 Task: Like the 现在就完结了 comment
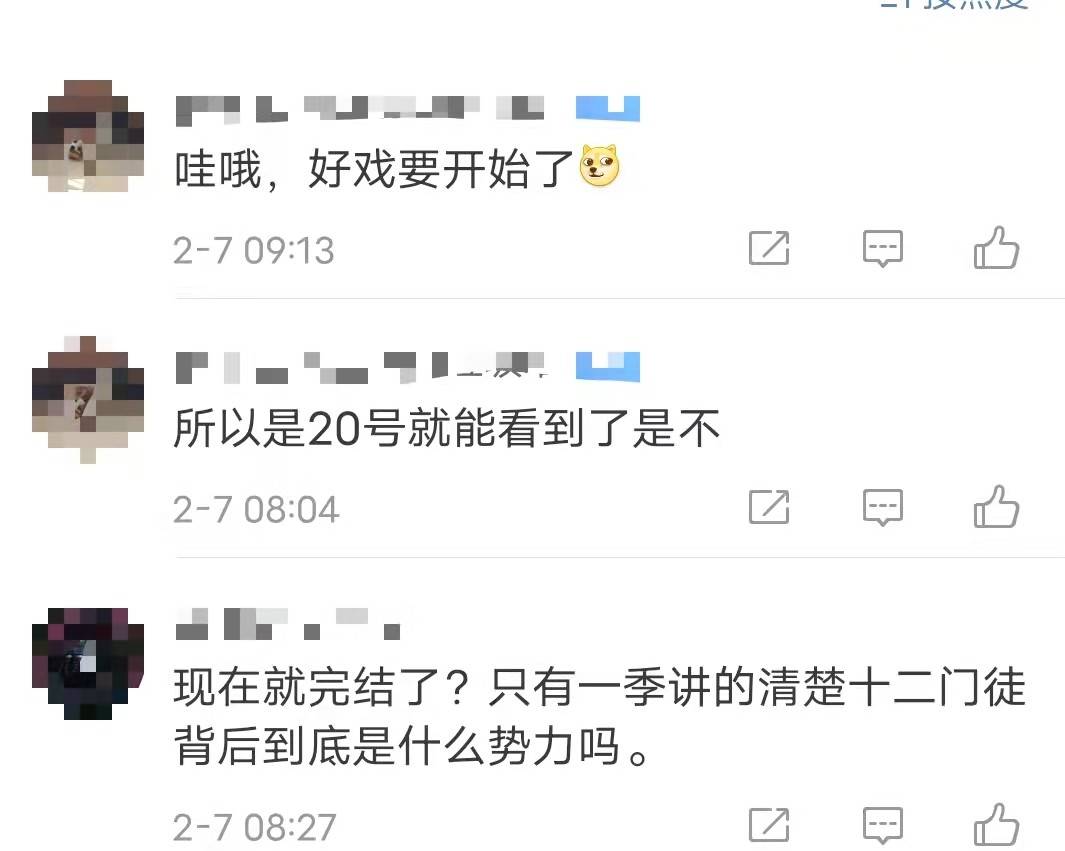pos(996,825)
